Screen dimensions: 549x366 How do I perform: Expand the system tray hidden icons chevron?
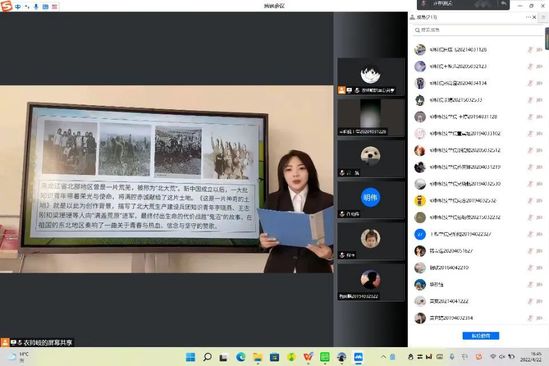383,357
